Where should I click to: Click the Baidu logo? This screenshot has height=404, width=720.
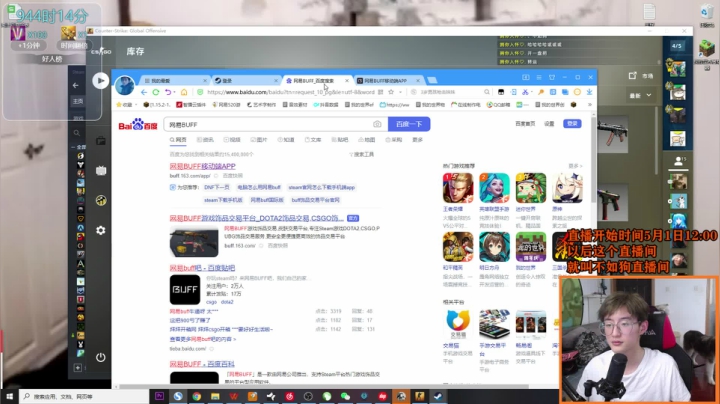pyautogui.click(x=138, y=124)
